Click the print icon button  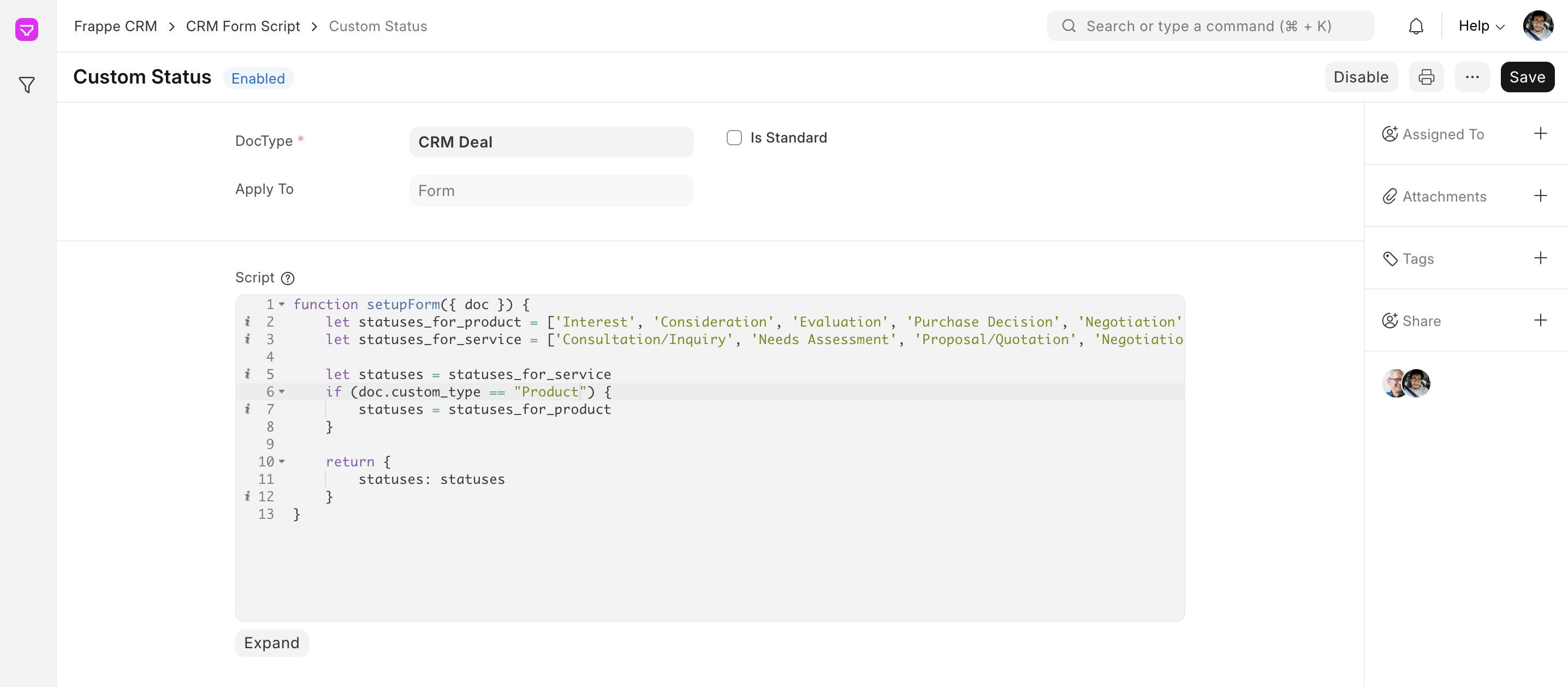click(1426, 78)
